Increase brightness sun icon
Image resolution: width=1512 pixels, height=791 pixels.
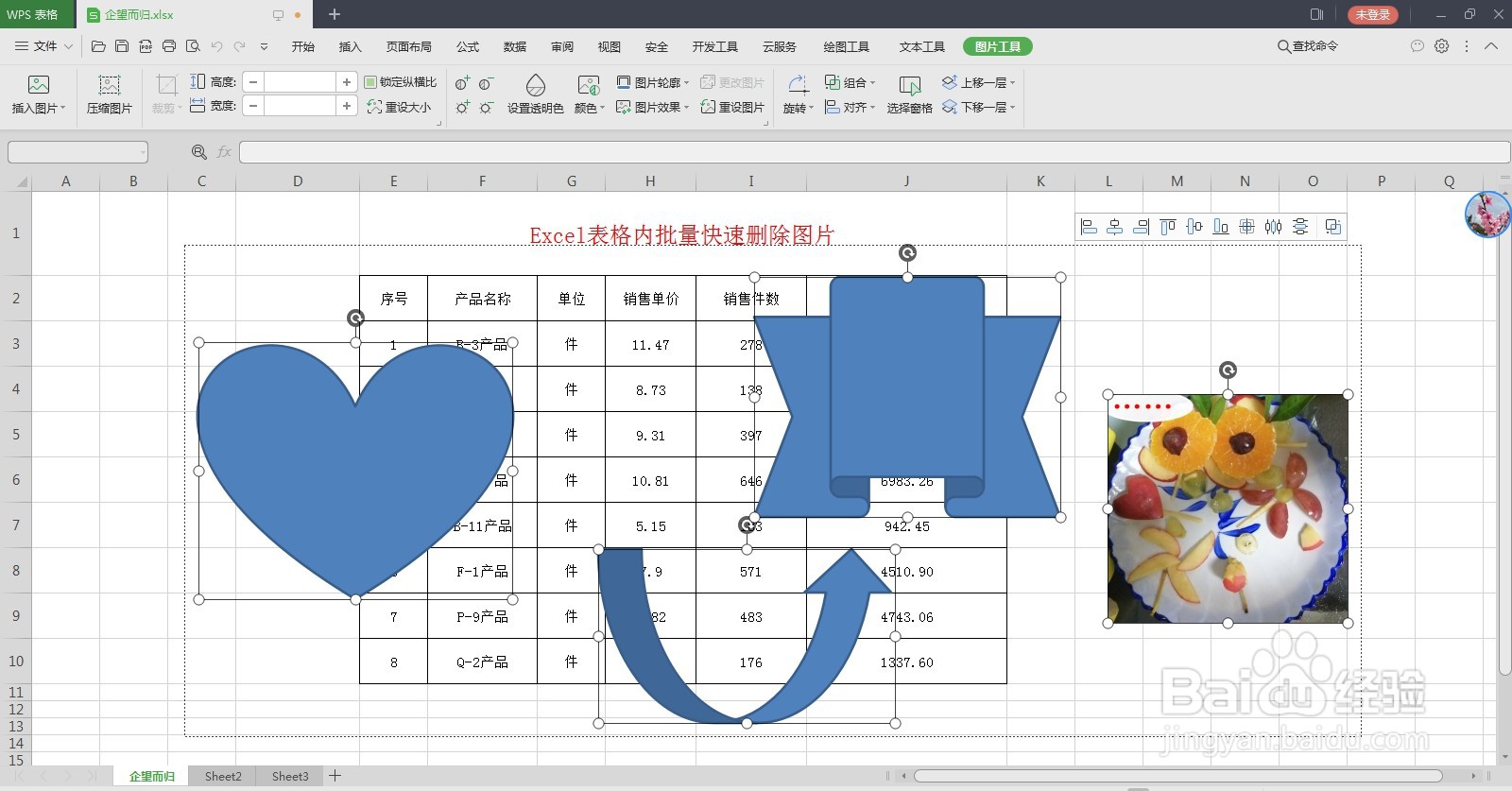(x=462, y=108)
